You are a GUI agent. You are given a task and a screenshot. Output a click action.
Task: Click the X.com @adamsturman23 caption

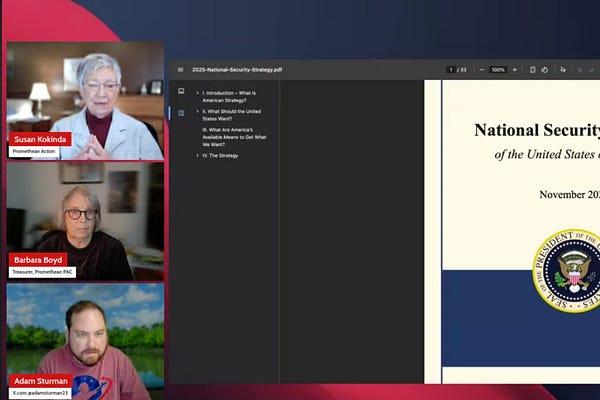pos(40,393)
